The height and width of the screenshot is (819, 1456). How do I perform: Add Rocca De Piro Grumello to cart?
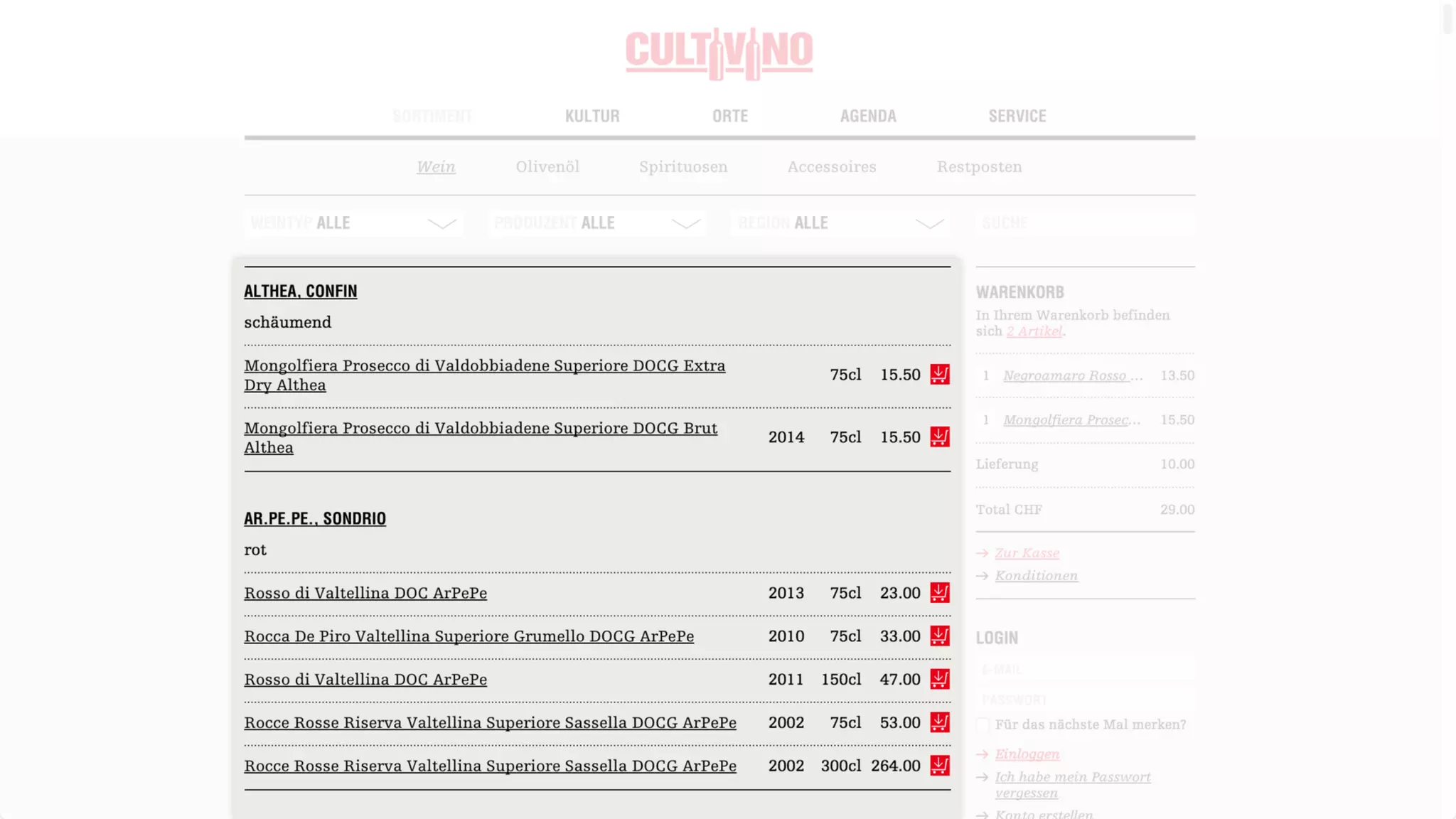point(940,636)
